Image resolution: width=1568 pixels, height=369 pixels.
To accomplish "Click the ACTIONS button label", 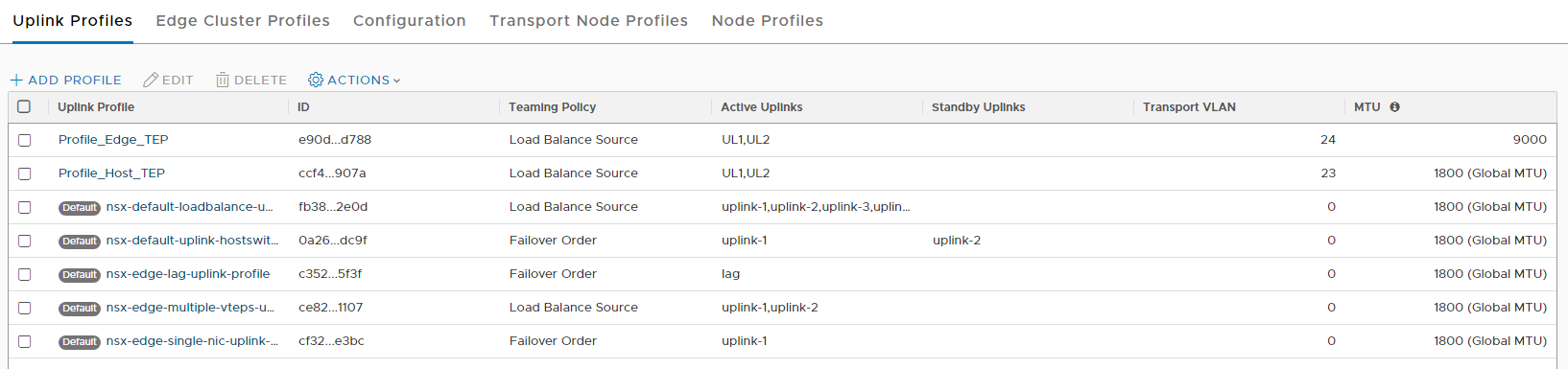I will tap(358, 81).
